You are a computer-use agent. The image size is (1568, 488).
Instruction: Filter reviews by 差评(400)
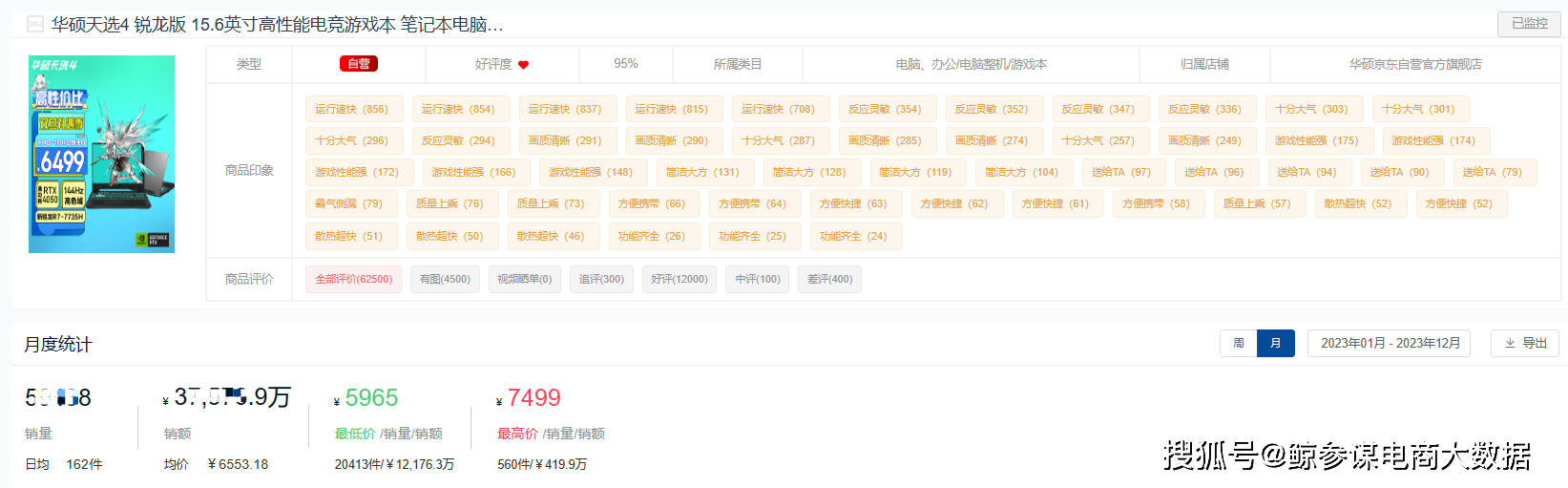coord(829,279)
